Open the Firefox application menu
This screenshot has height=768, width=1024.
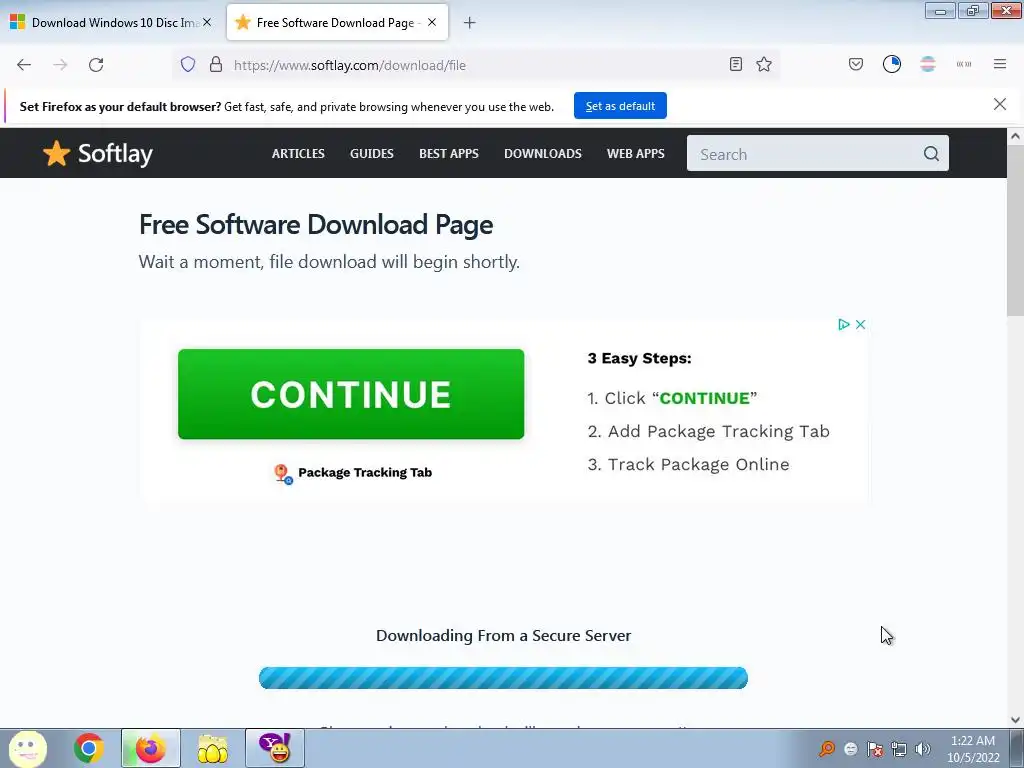(1000, 64)
